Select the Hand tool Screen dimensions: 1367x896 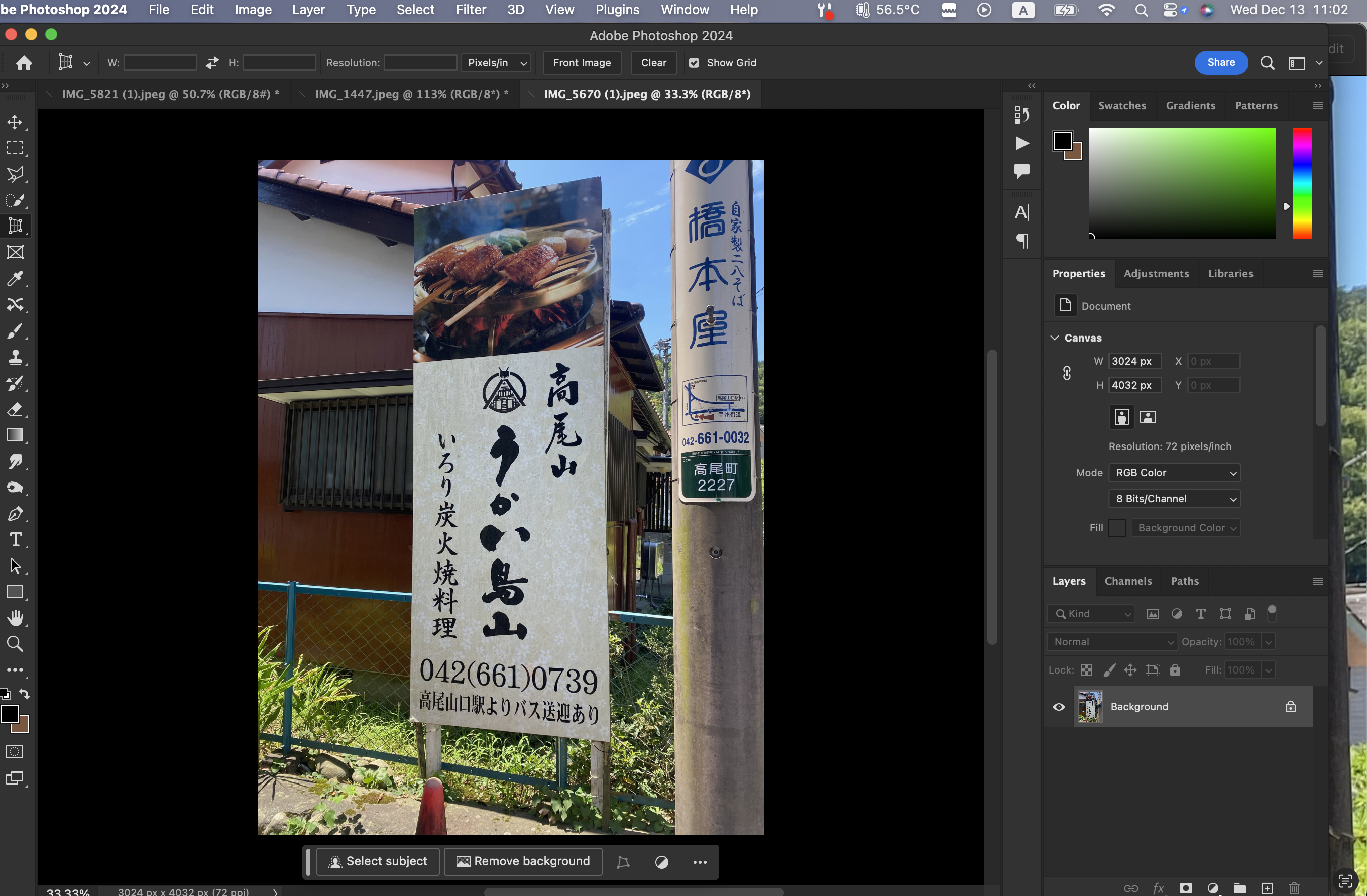(x=15, y=617)
